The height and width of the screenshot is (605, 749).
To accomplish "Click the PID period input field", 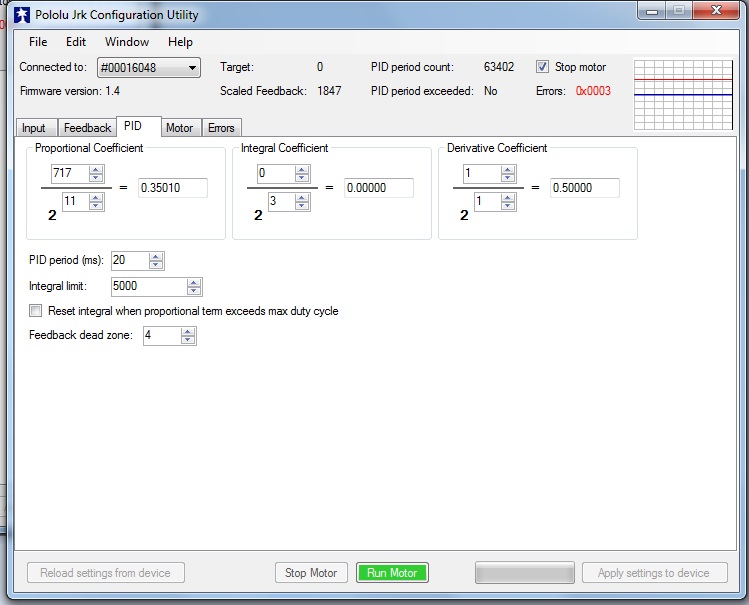I will point(130,261).
